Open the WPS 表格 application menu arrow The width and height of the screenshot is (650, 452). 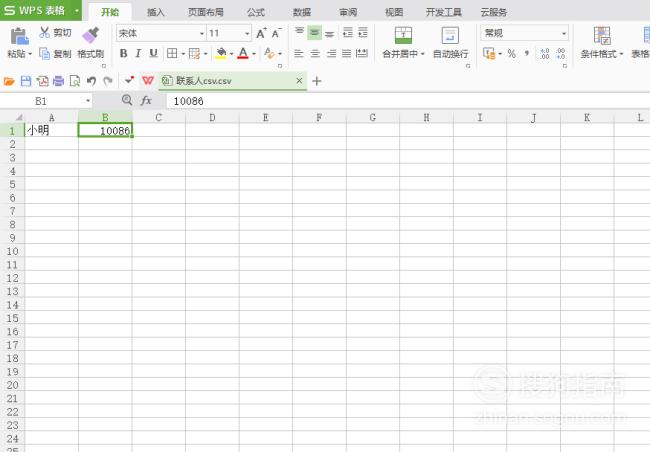click(77, 11)
